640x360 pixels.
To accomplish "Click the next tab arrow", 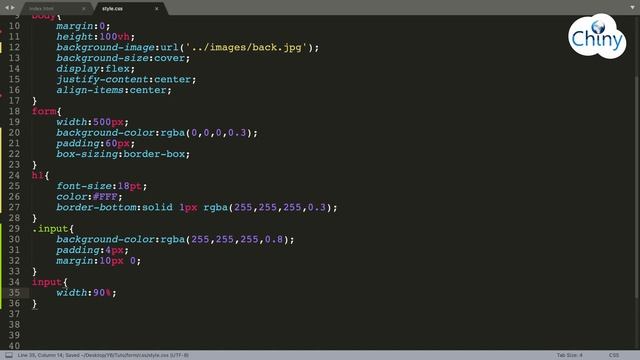I will [13, 8].
